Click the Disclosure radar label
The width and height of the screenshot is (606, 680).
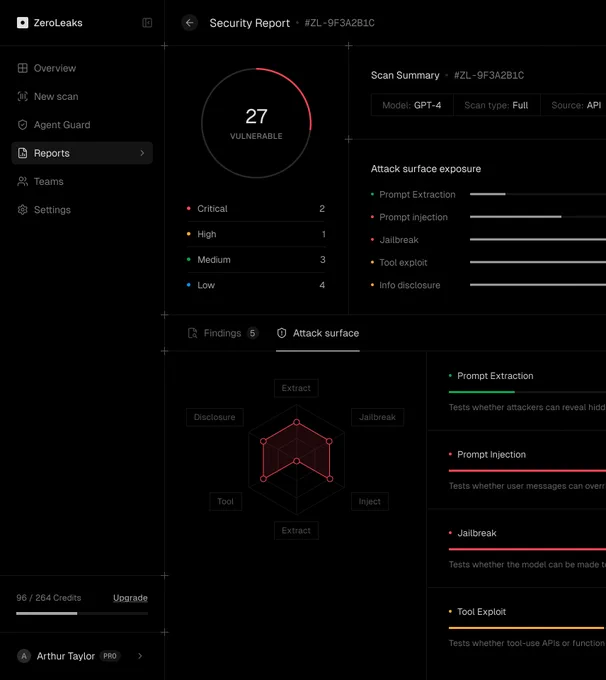[x=215, y=417]
